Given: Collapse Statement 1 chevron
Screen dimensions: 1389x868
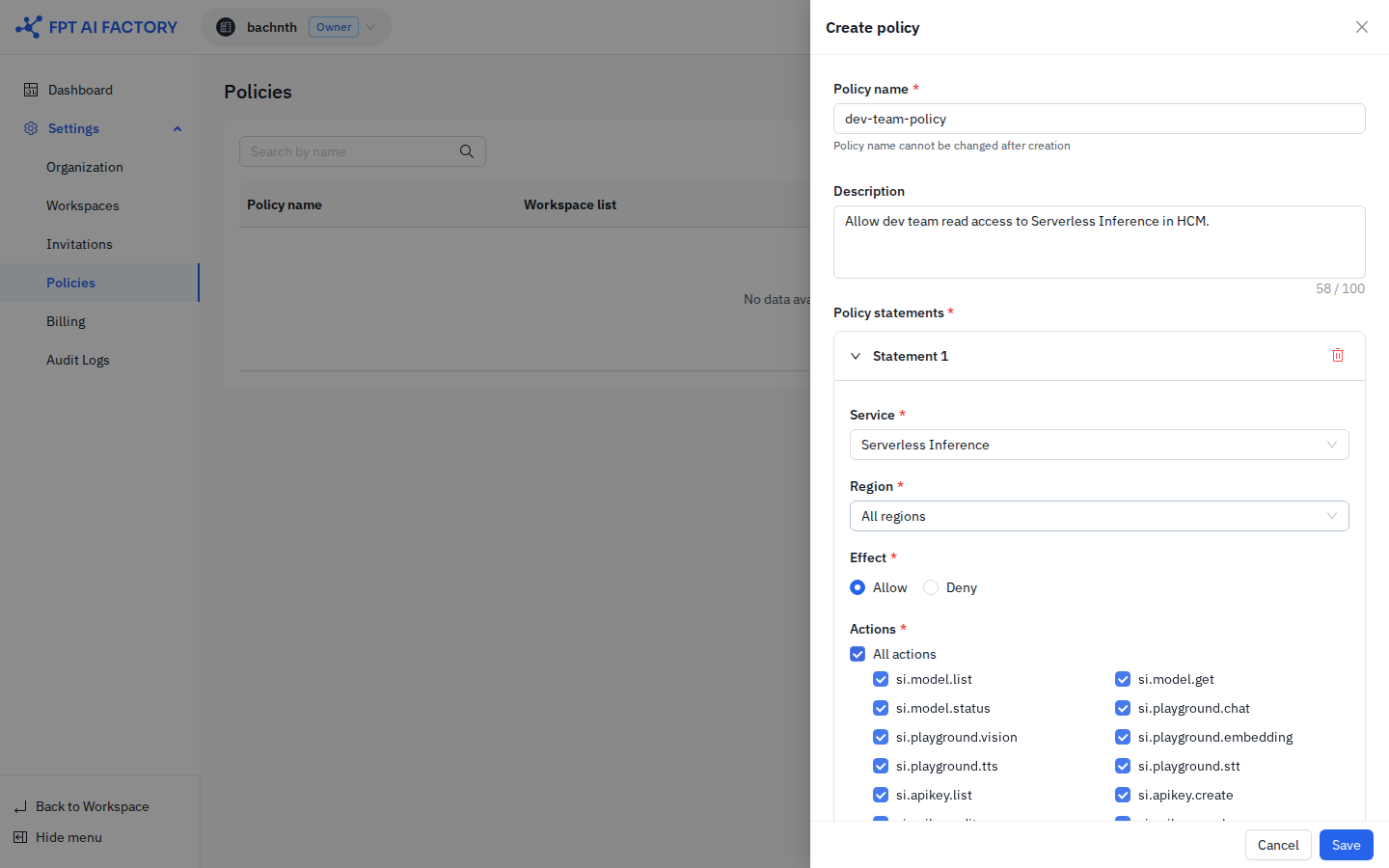Looking at the screenshot, I should [856, 356].
